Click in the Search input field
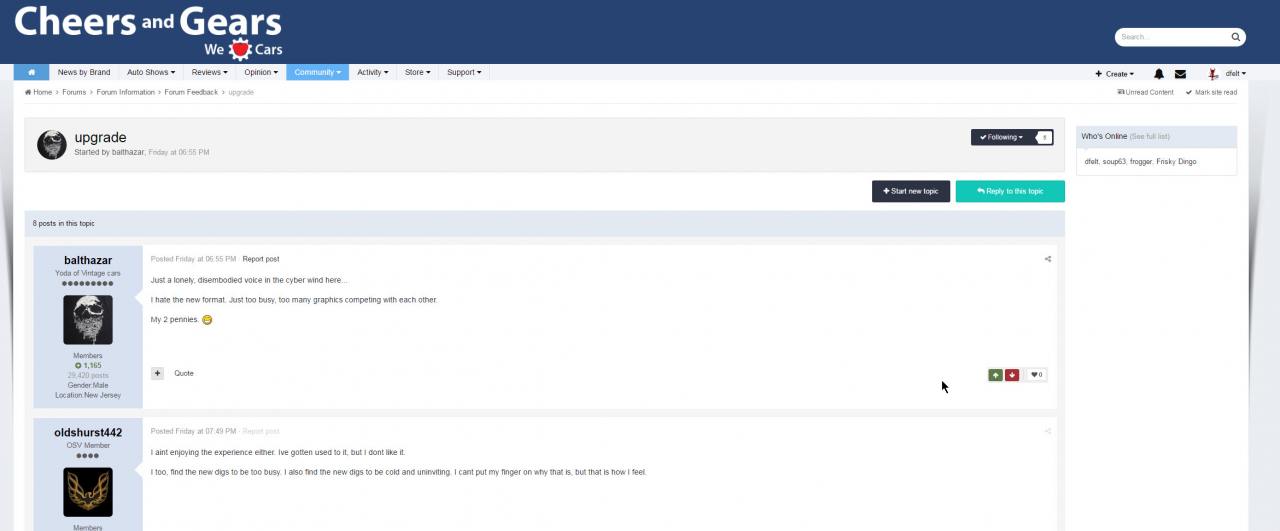 (x=1172, y=37)
